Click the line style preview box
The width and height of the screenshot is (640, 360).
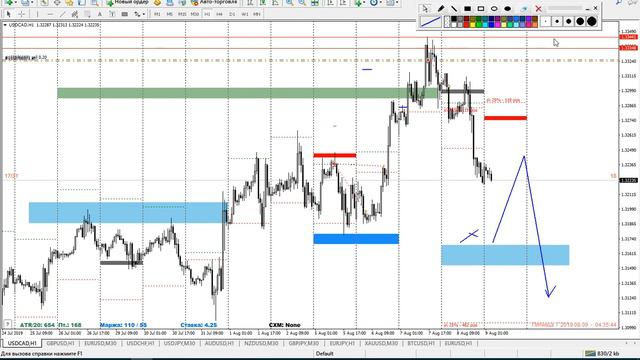pyautogui.click(x=431, y=22)
